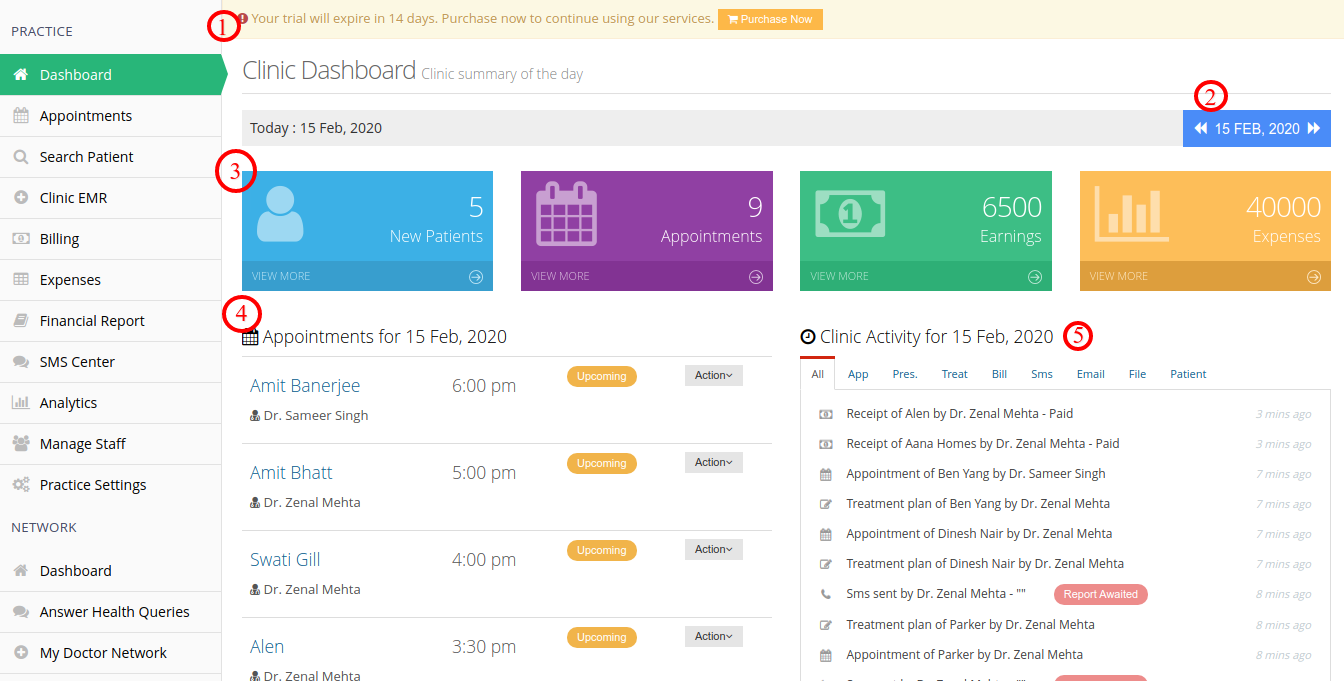Click the Search Patient magnifier icon
The width and height of the screenshot is (1344, 681).
20,157
